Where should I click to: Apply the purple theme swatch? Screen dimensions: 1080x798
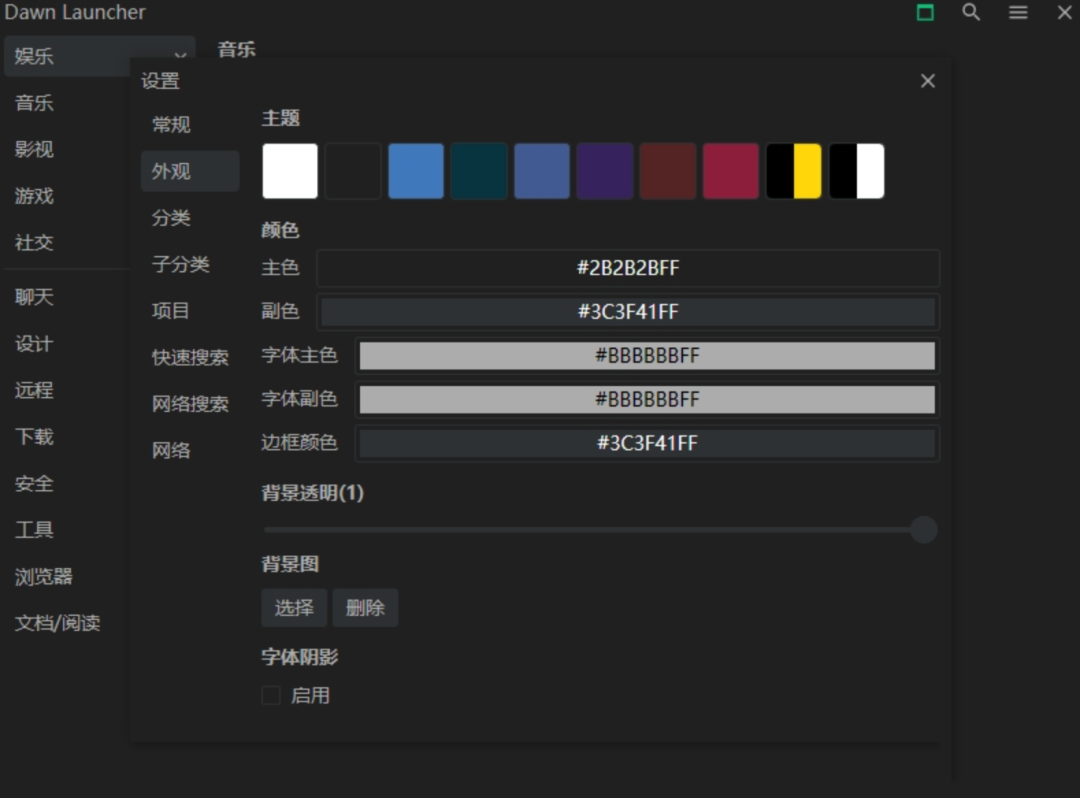point(605,171)
